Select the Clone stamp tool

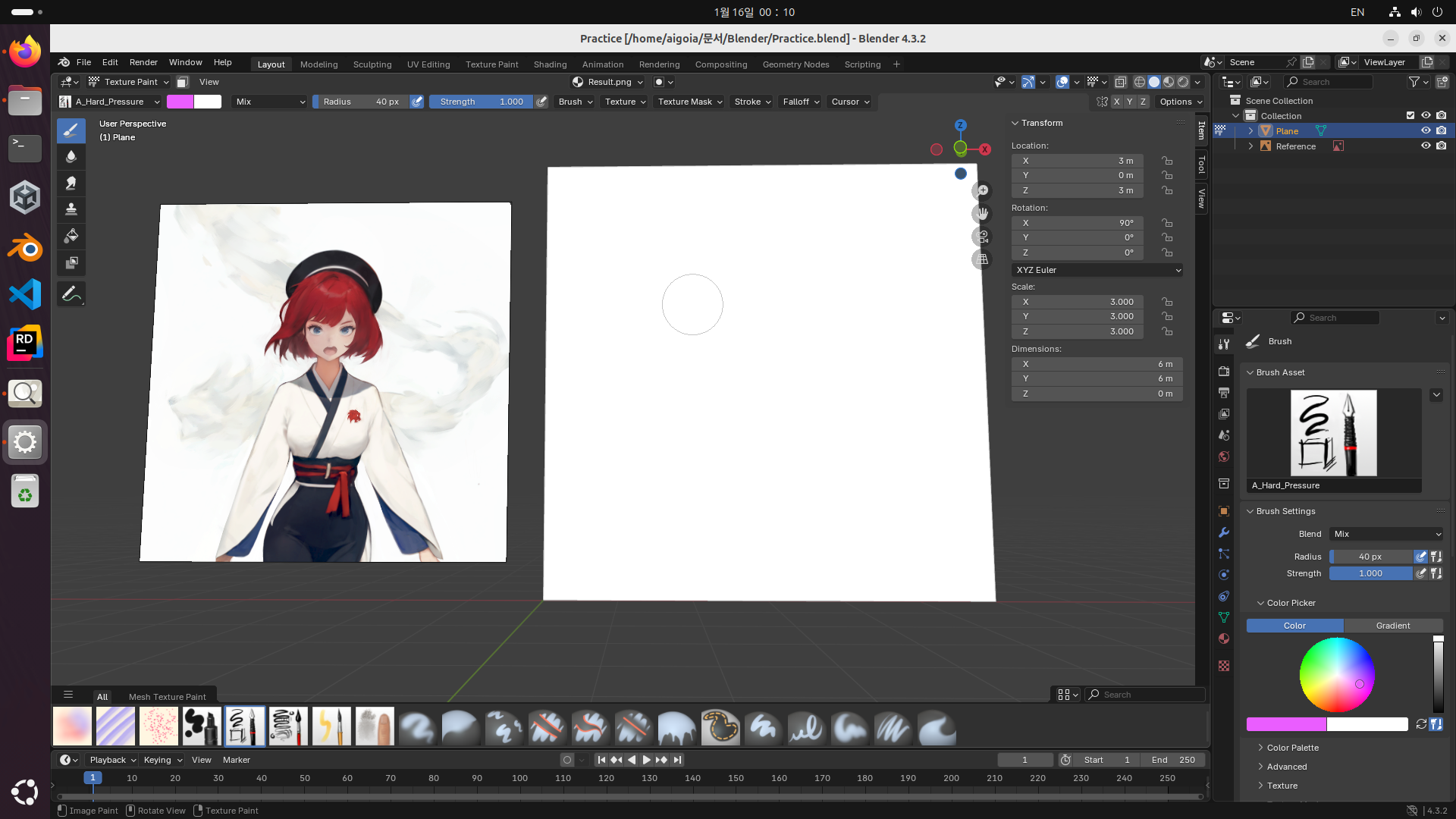point(71,209)
